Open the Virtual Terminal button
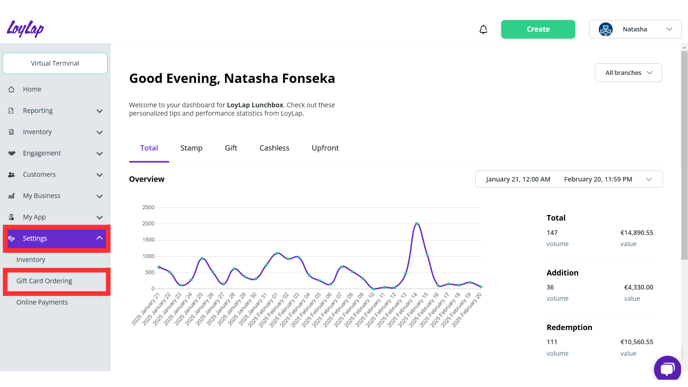Image resolution: width=688 pixels, height=387 pixels. [55, 63]
